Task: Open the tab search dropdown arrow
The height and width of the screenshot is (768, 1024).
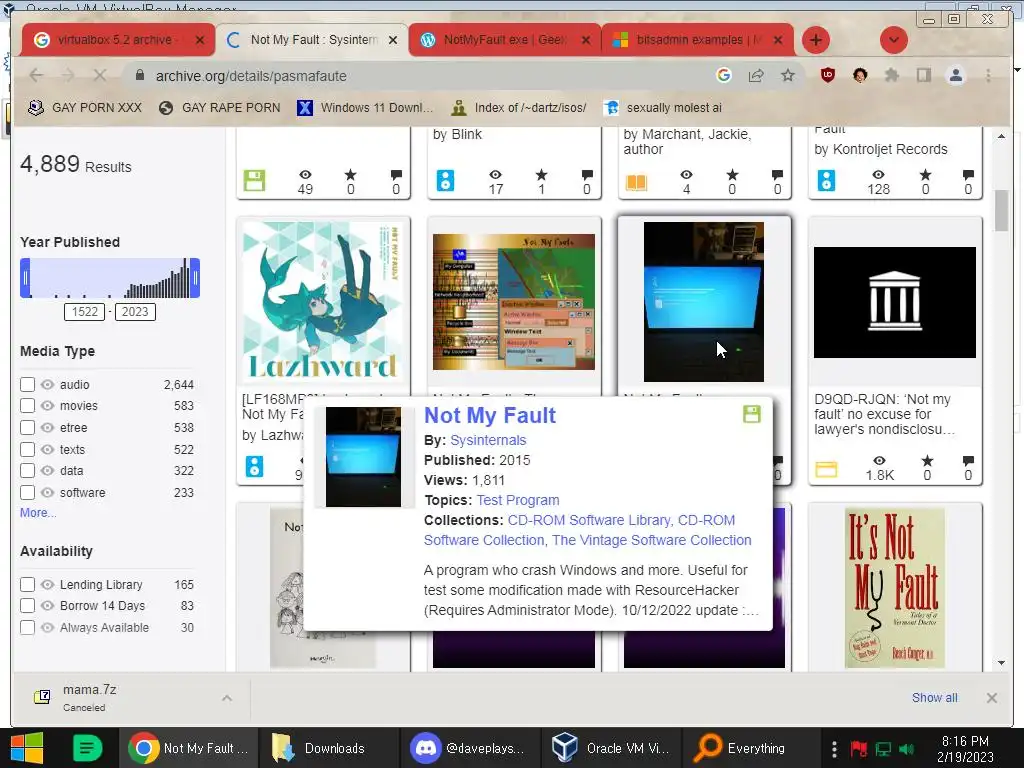Action: [893, 40]
